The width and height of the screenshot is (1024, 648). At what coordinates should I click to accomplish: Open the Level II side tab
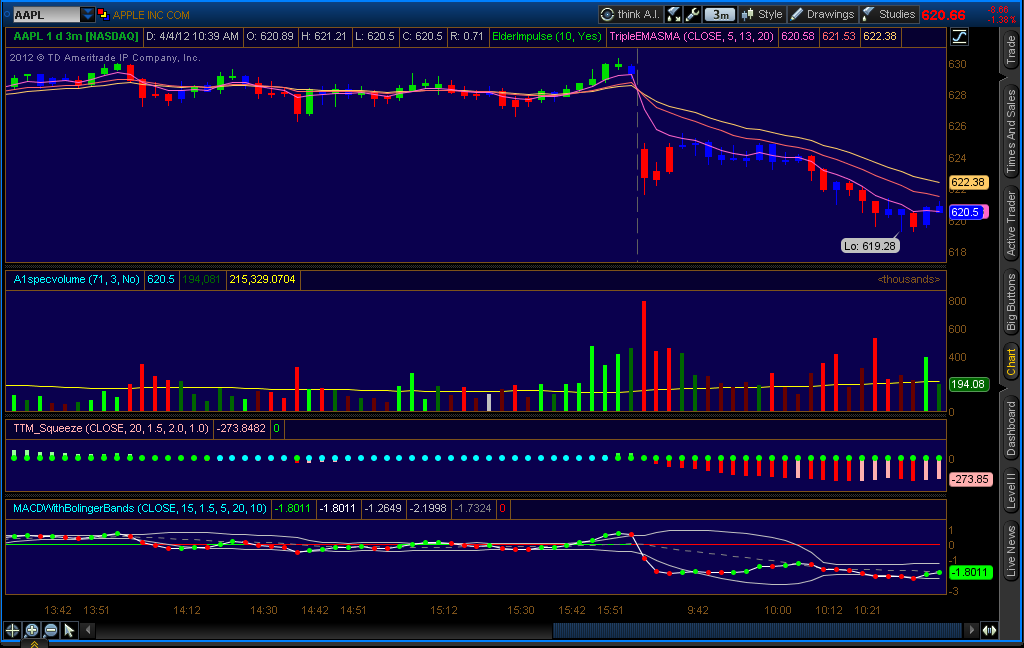coord(1011,490)
